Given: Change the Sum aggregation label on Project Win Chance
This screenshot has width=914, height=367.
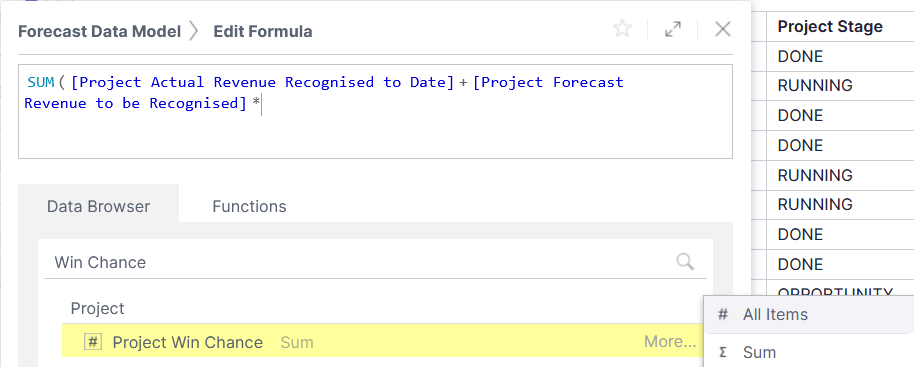Looking at the screenshot, I should (x=297, y=343).
